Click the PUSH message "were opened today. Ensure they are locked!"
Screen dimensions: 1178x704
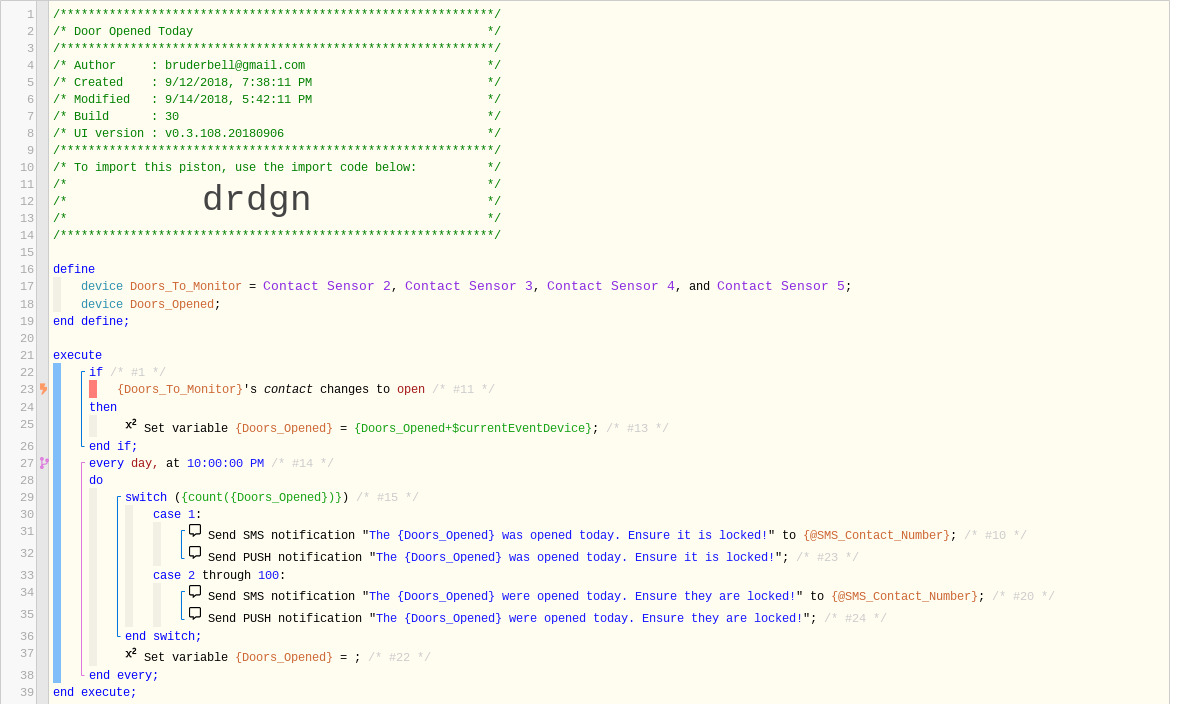589,618
